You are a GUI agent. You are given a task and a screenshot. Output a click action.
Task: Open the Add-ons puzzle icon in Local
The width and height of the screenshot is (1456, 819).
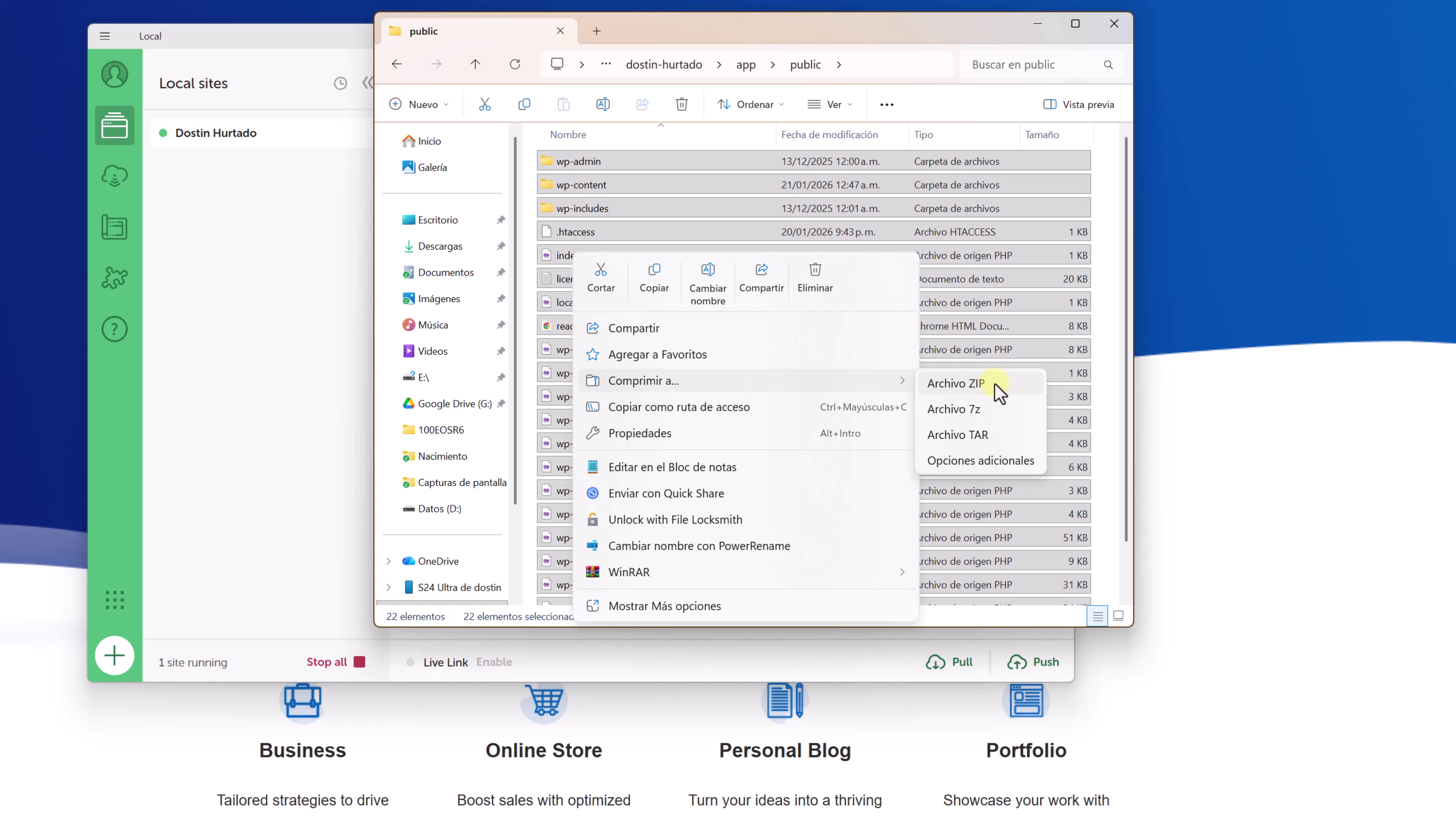coord(114,278)
